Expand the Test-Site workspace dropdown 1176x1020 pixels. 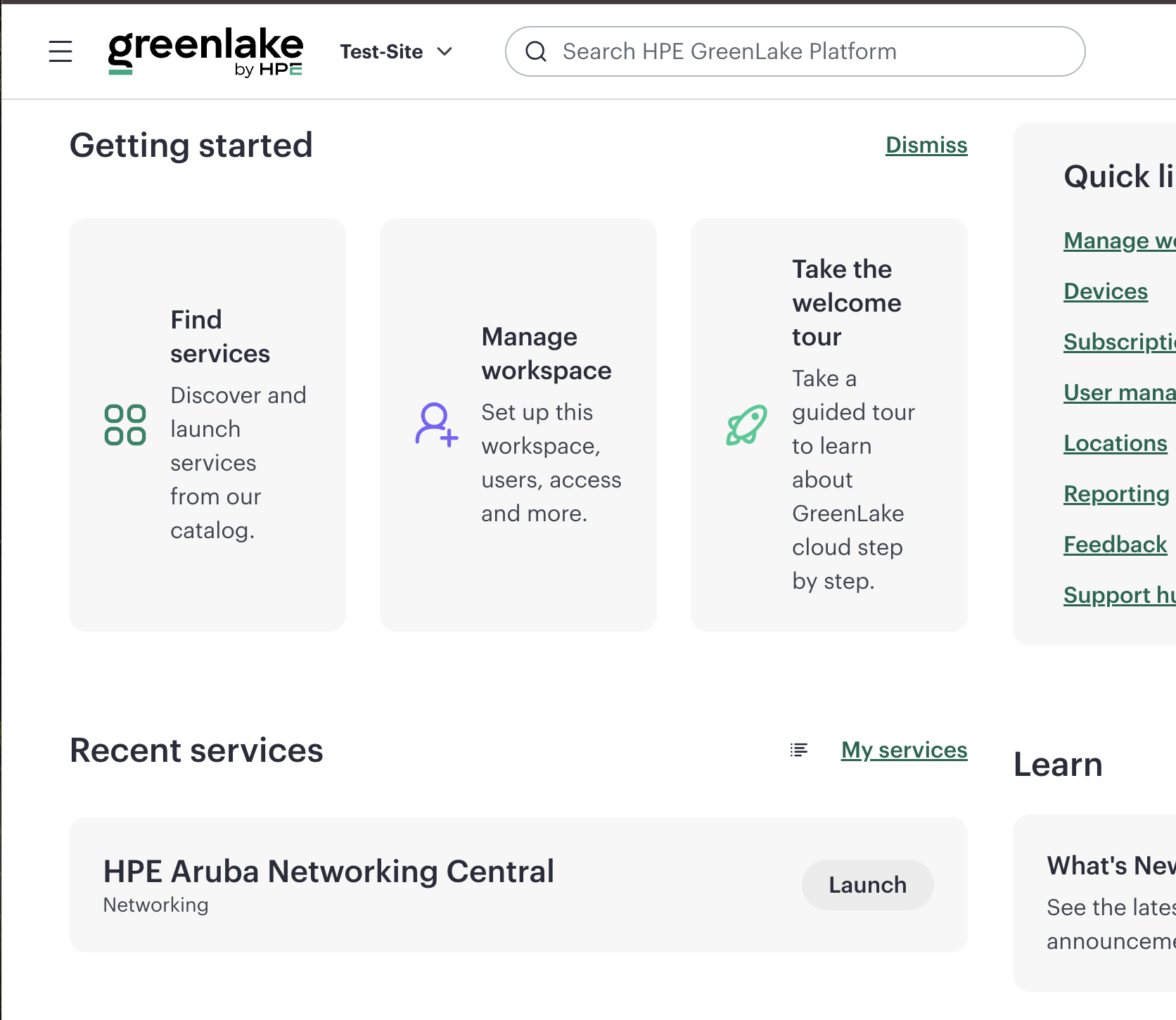tap(397, 51)
